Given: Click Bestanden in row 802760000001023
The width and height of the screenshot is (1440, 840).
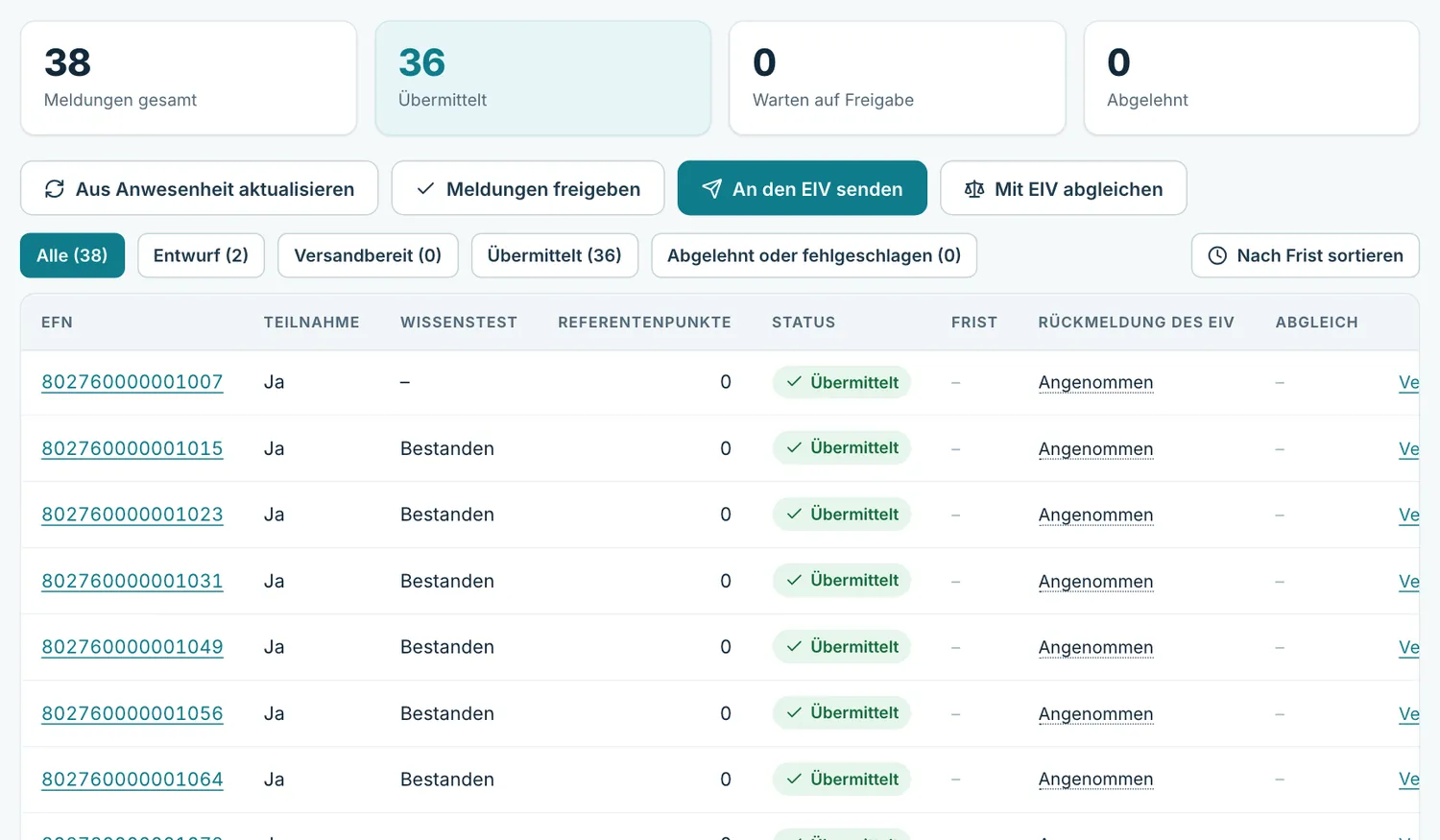Looking at the screenshot, I should pos(447,515).
